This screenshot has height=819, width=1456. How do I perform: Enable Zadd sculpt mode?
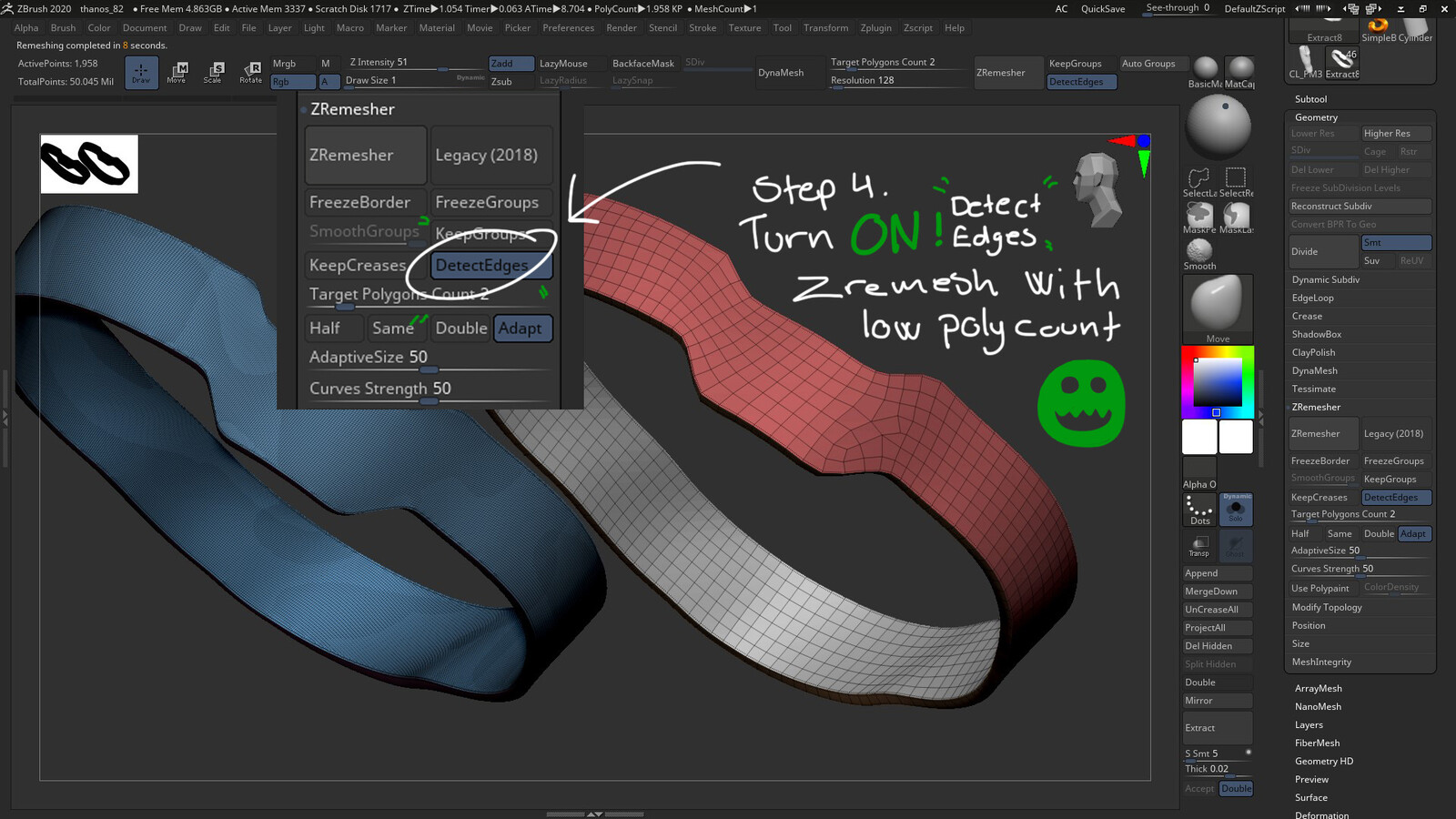click(x=511, y=64)
